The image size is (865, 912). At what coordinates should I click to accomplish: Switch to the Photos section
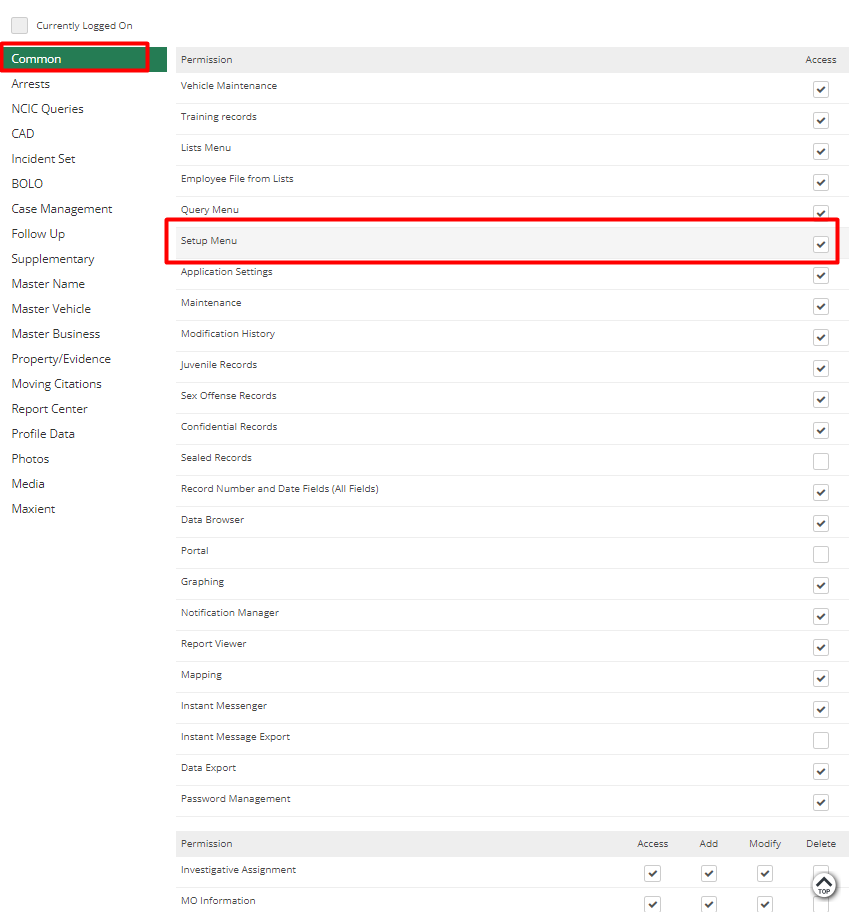click(x=30, y=458)
